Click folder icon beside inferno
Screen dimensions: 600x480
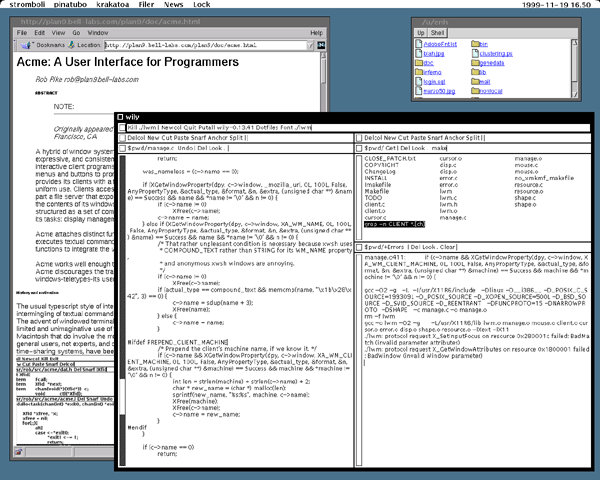click(419, 72)
